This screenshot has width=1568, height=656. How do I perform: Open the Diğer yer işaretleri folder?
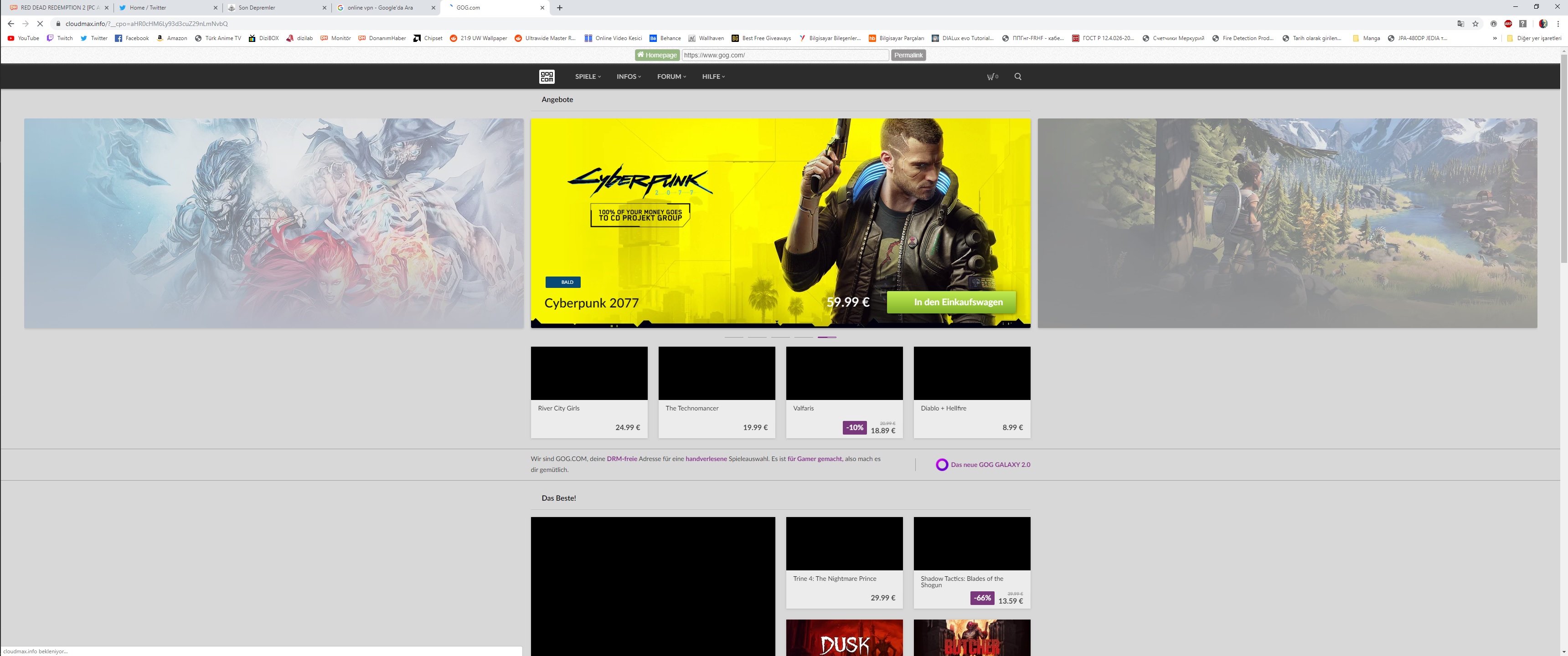(x=1533, y=38)
